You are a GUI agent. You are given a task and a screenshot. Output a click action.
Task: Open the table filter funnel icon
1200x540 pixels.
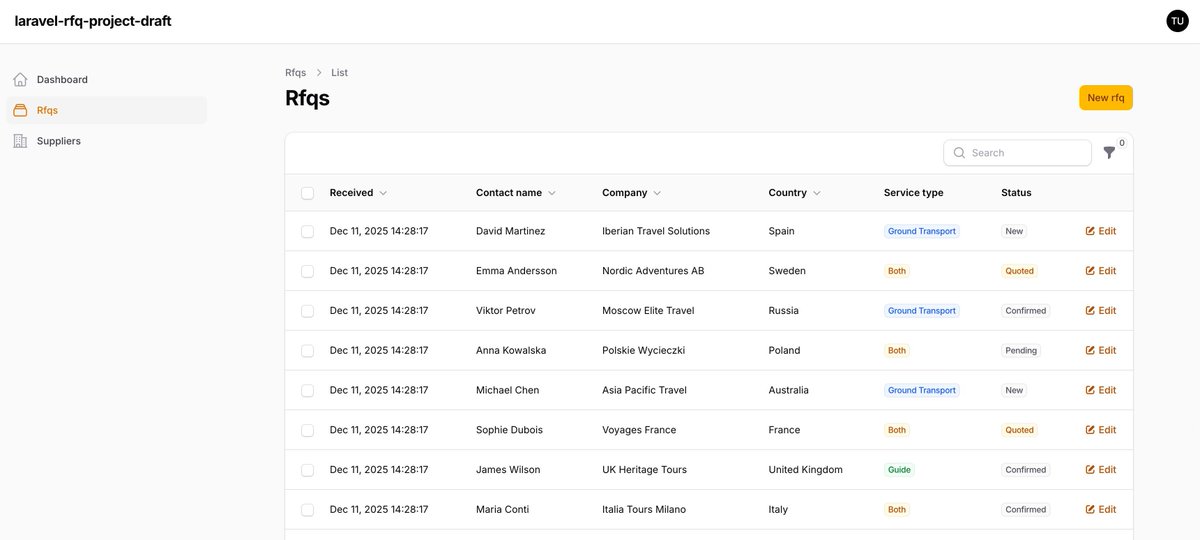pos(1109,153)
